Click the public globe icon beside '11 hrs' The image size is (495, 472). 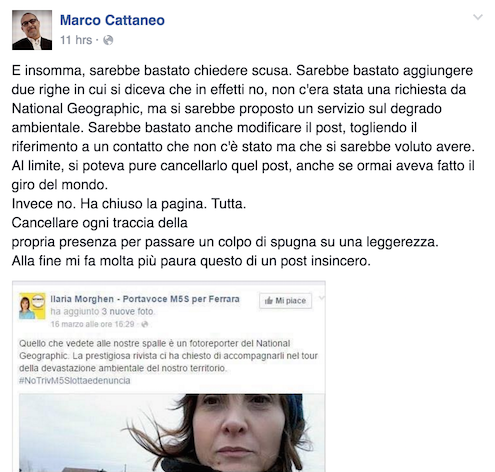click(x=108, y=40)
